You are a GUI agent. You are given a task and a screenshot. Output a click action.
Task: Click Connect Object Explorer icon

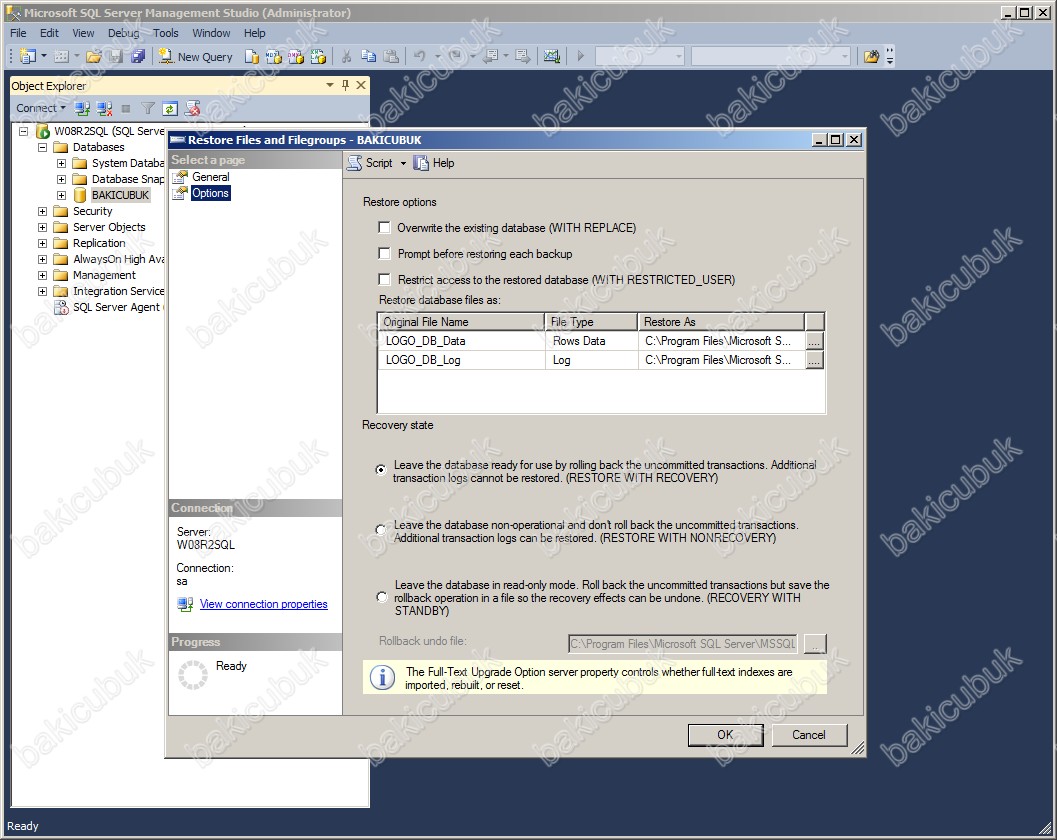tap(82, 108)
